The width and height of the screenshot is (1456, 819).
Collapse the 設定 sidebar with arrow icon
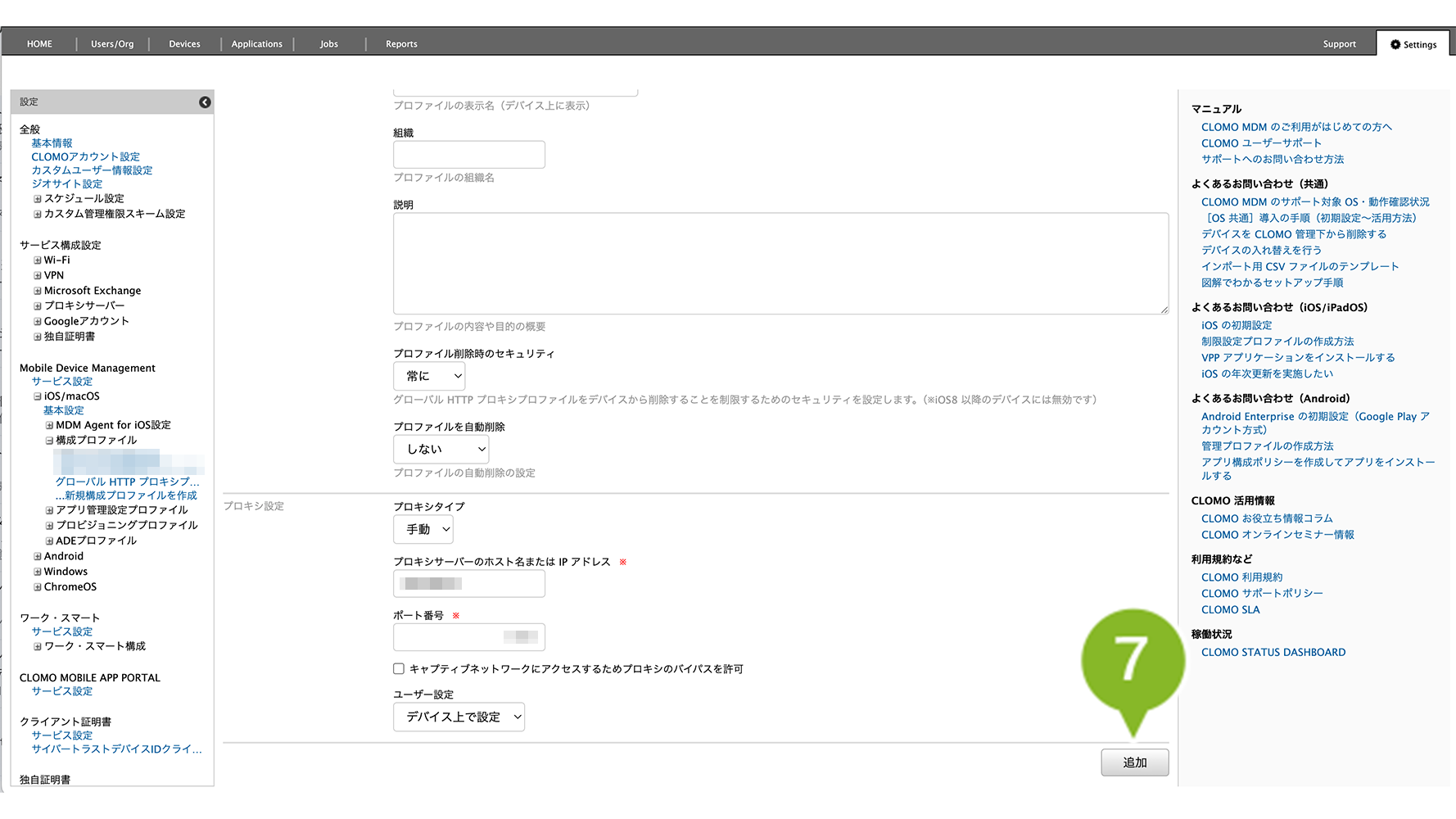[x=205, y=102]
